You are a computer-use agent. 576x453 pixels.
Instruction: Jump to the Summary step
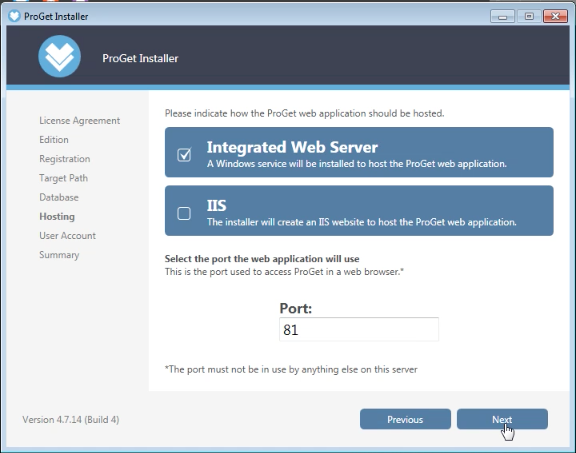pos(59,255)
